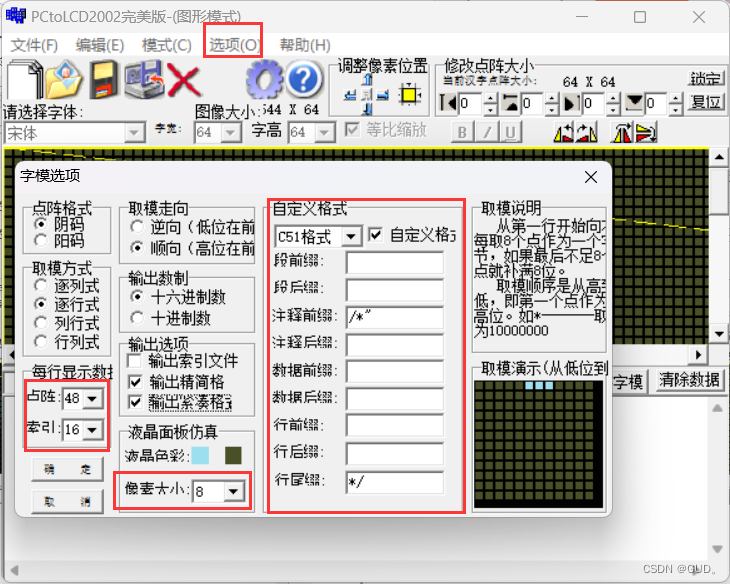
Task: Click the blue question mark help icon
Action: [x=304, y=80]
